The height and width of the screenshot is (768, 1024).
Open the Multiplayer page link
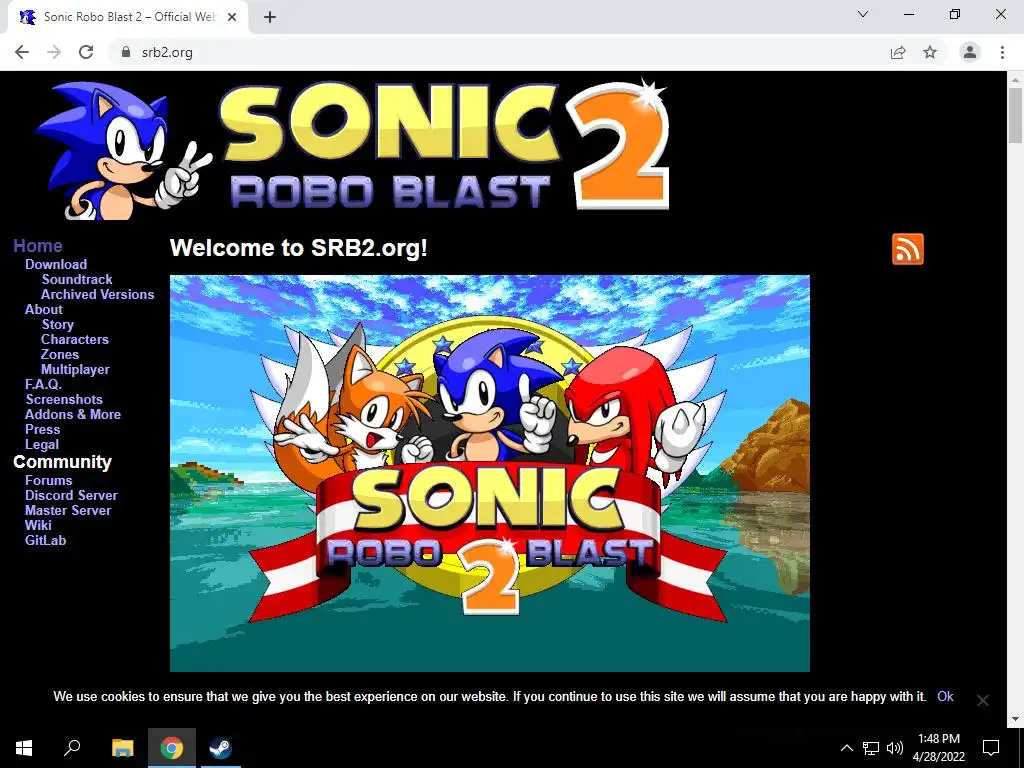pos(75,370)
